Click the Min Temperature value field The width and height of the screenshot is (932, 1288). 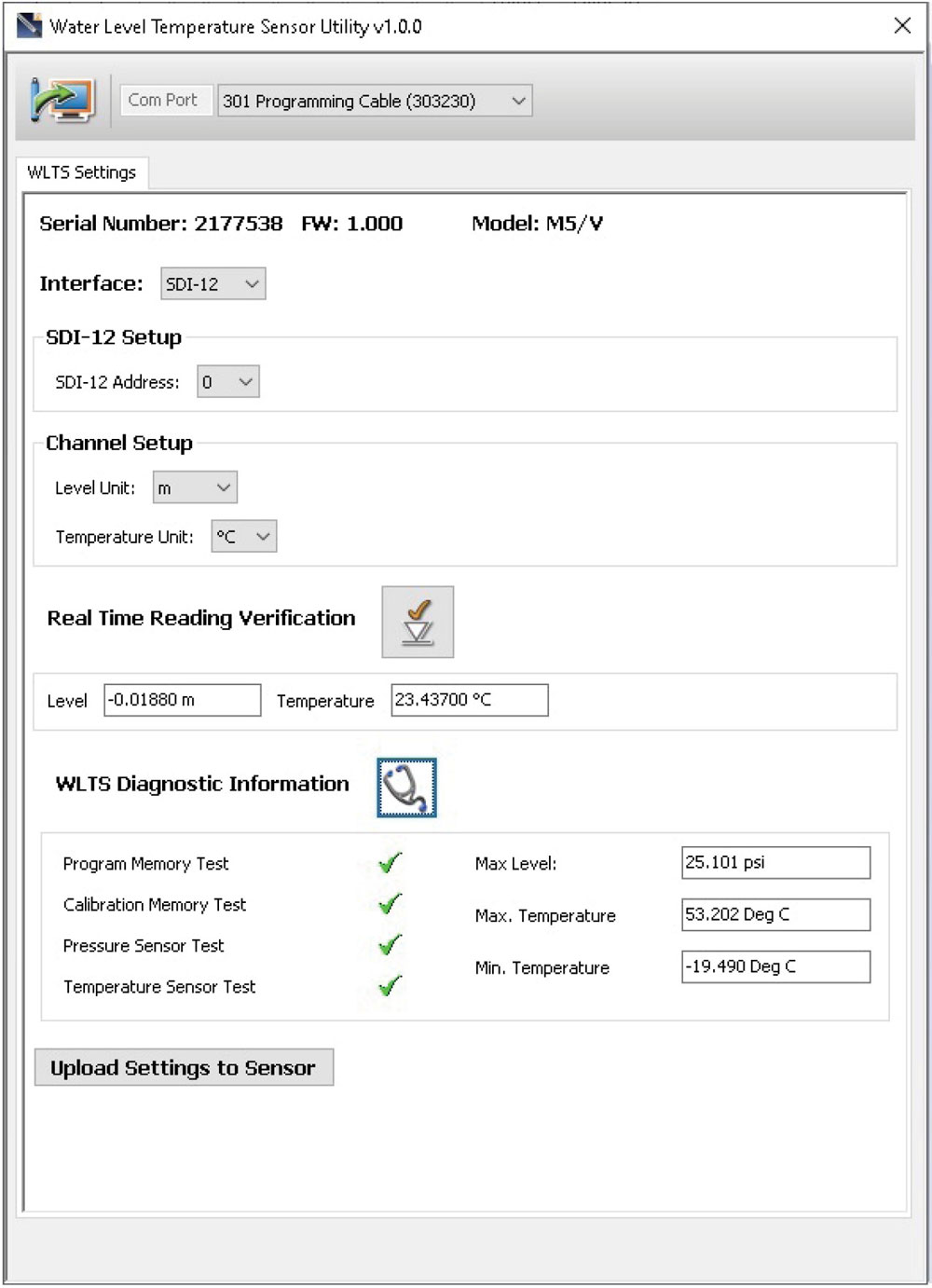(775, 966)
